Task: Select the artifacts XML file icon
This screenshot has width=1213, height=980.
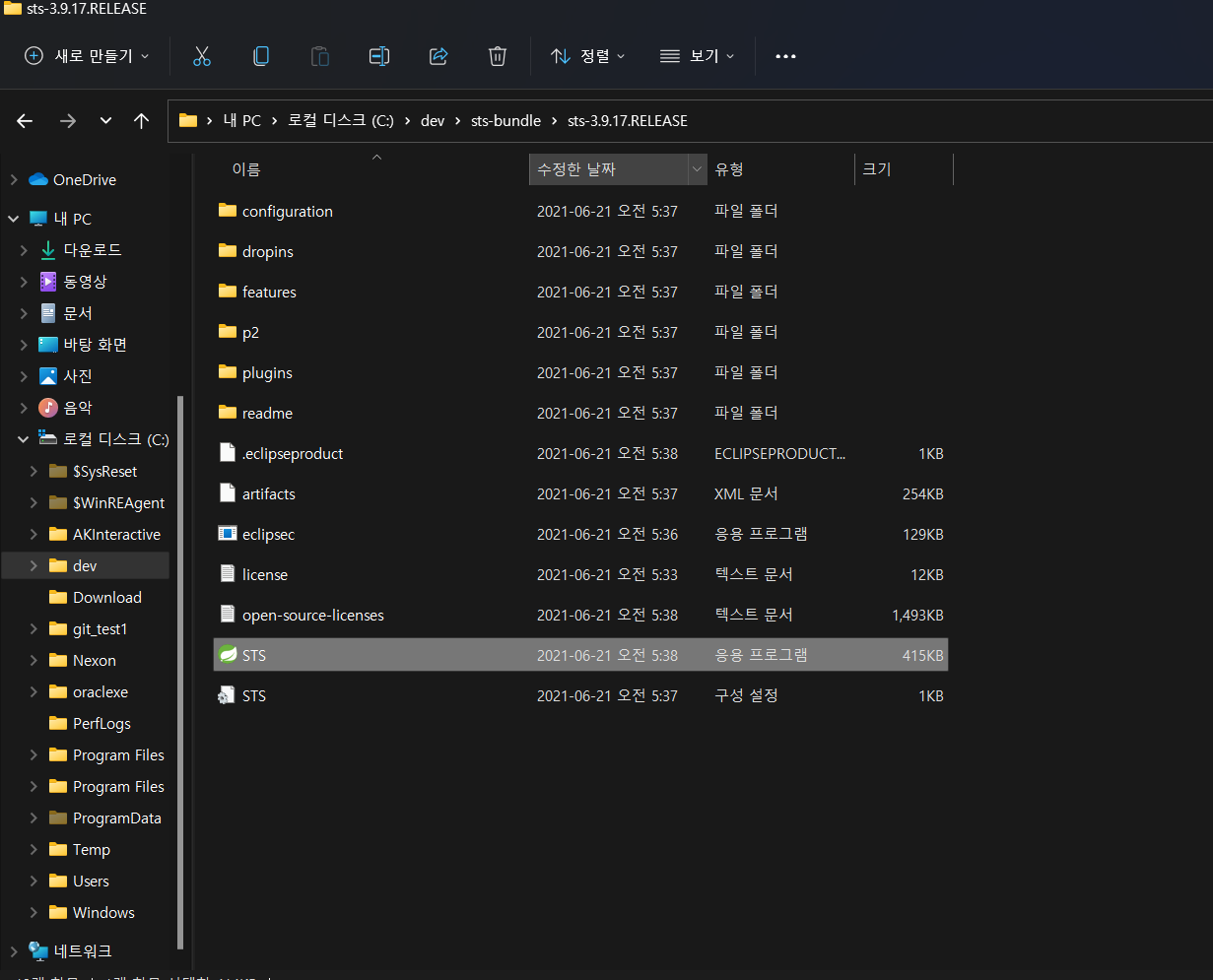Action: [x=228, y=493]
